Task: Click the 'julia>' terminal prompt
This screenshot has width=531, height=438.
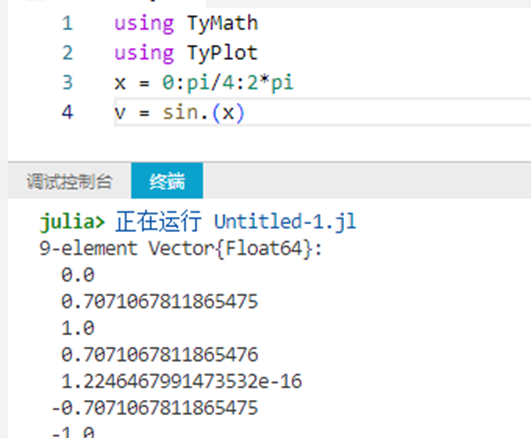Action: point(72,222)
